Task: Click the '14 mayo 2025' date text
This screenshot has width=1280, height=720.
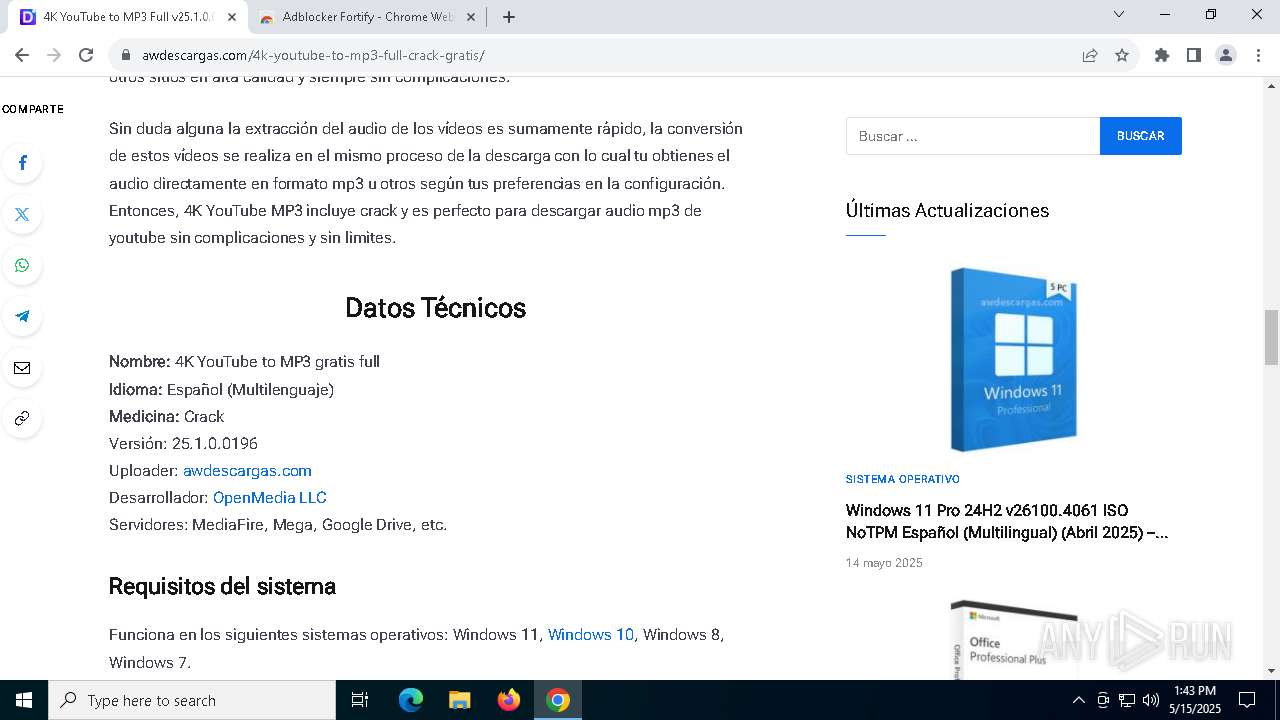Action: (x=884, y=563)
